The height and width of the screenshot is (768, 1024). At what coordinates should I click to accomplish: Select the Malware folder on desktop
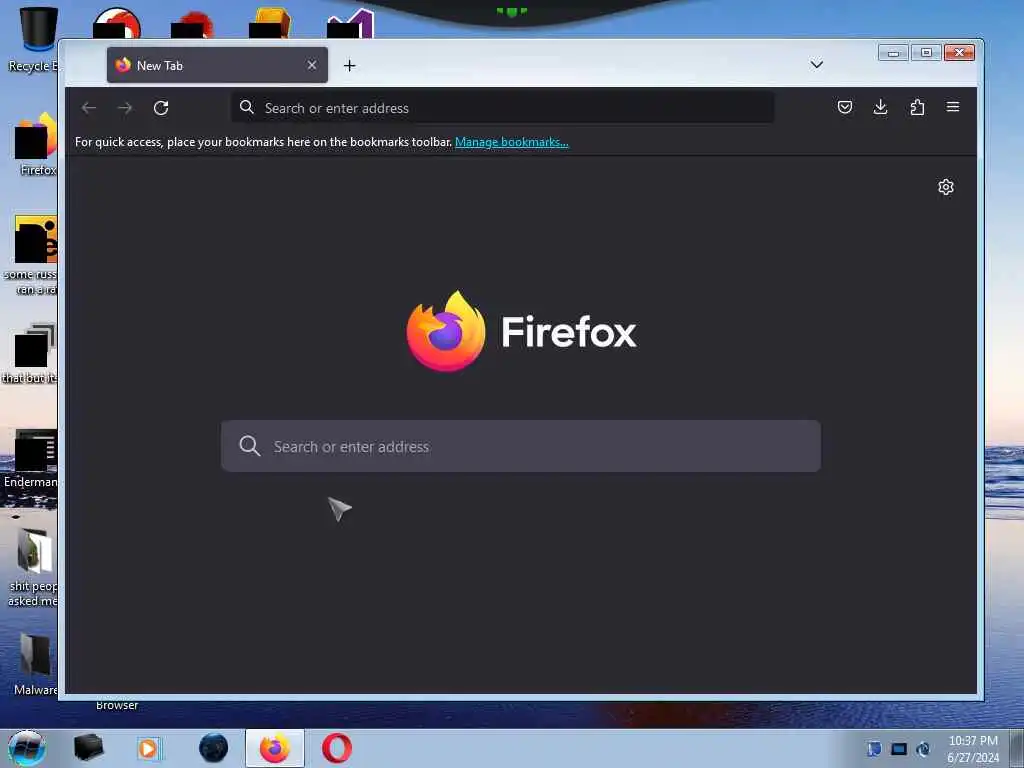tap(35, 663)
